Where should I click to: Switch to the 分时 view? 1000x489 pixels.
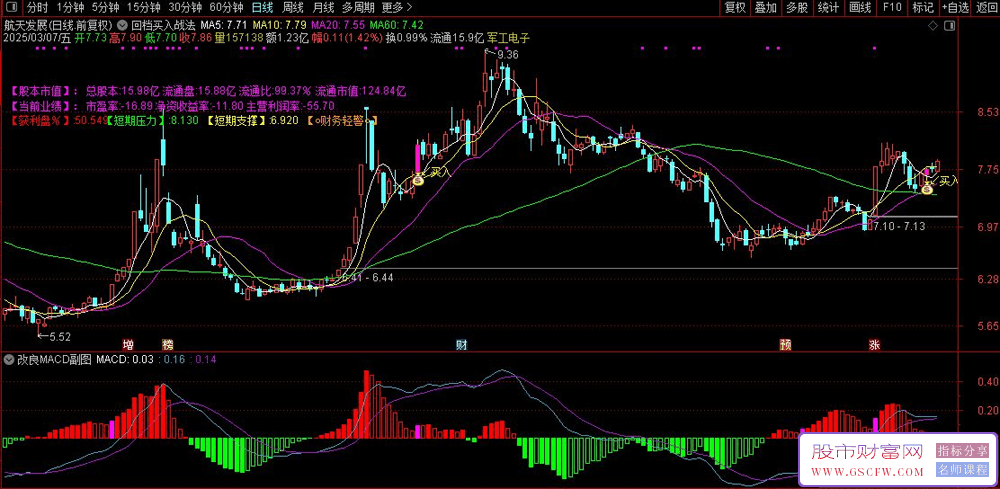pos(38,8)
